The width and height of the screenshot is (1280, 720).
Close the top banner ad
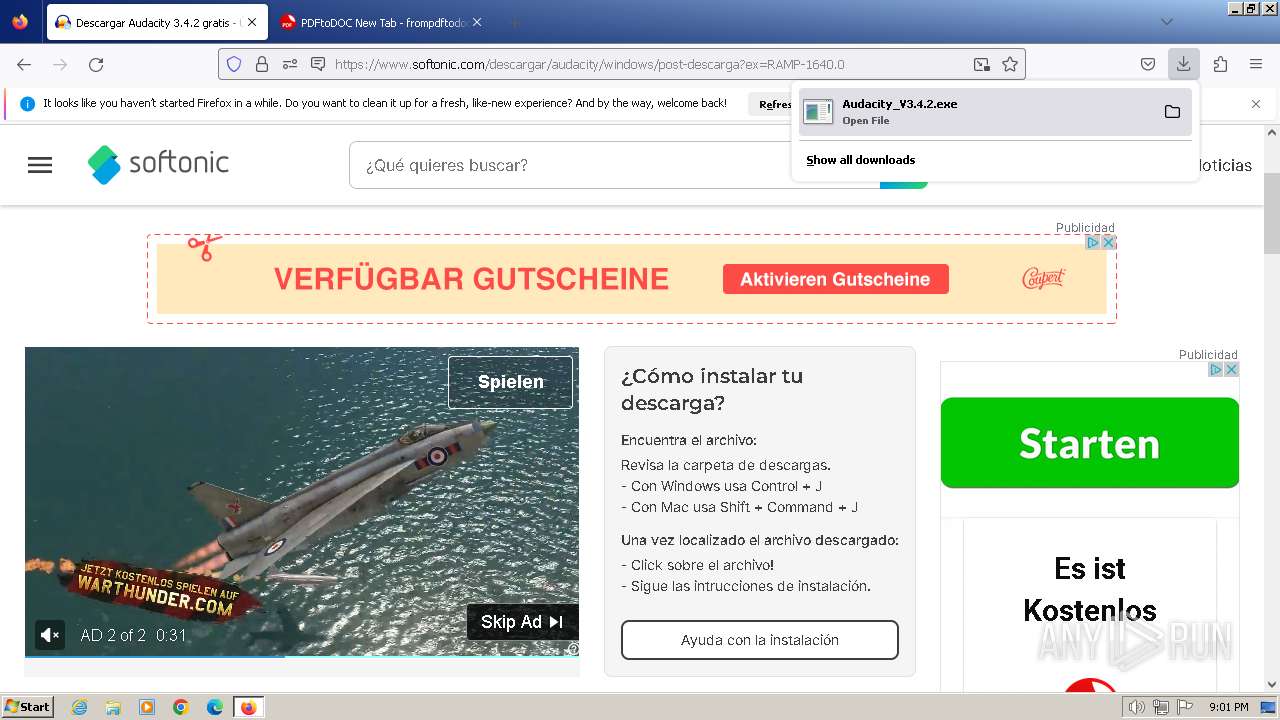point(1107,242)
